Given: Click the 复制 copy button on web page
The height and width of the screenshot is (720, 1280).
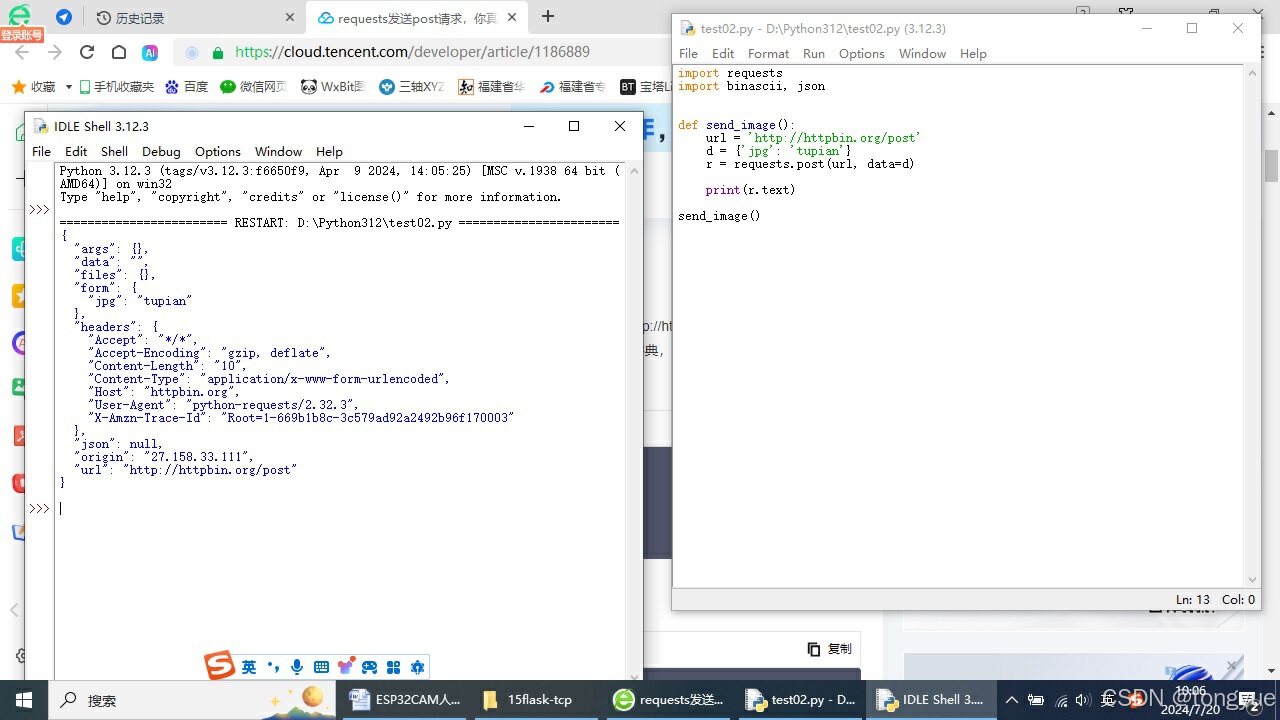Looking at the screenshot, I should [830, 649].
